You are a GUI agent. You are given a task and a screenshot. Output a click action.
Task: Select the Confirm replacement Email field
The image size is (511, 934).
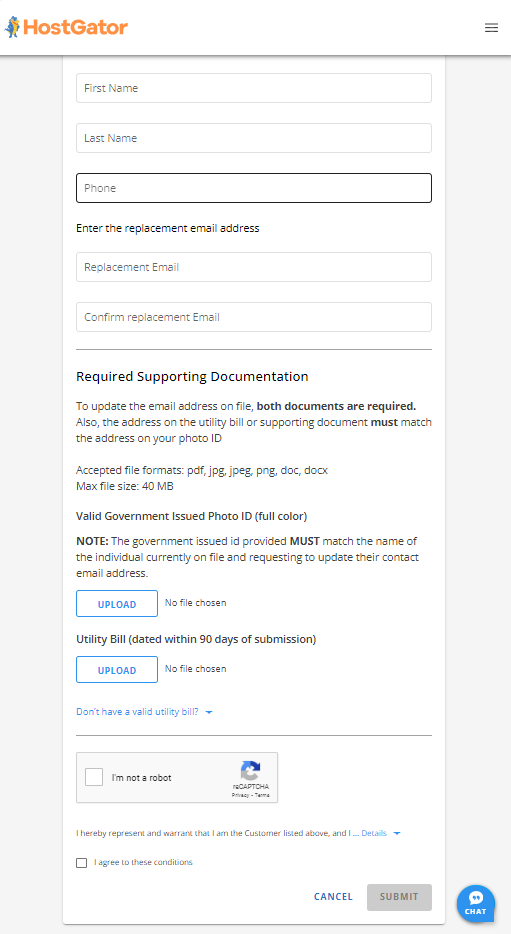point(254,317)
